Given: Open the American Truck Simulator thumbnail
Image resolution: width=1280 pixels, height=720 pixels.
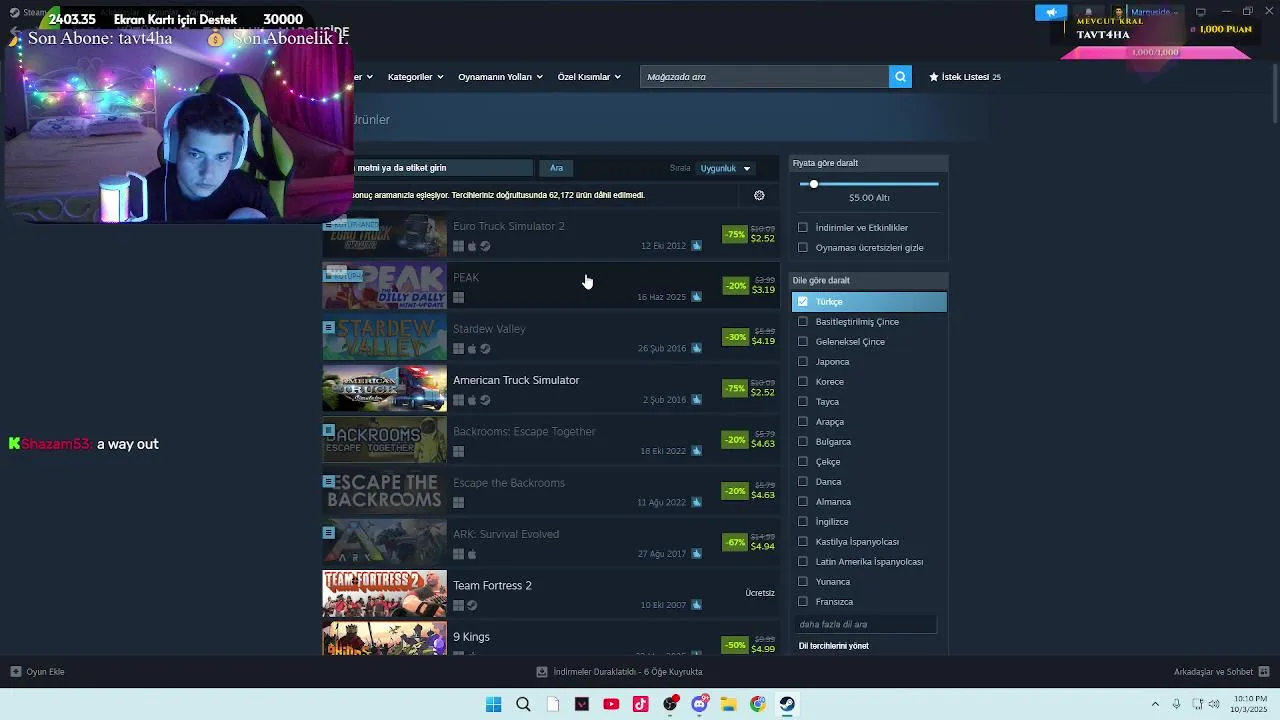Looking at the screenshot, I should [x=384, y=389].
